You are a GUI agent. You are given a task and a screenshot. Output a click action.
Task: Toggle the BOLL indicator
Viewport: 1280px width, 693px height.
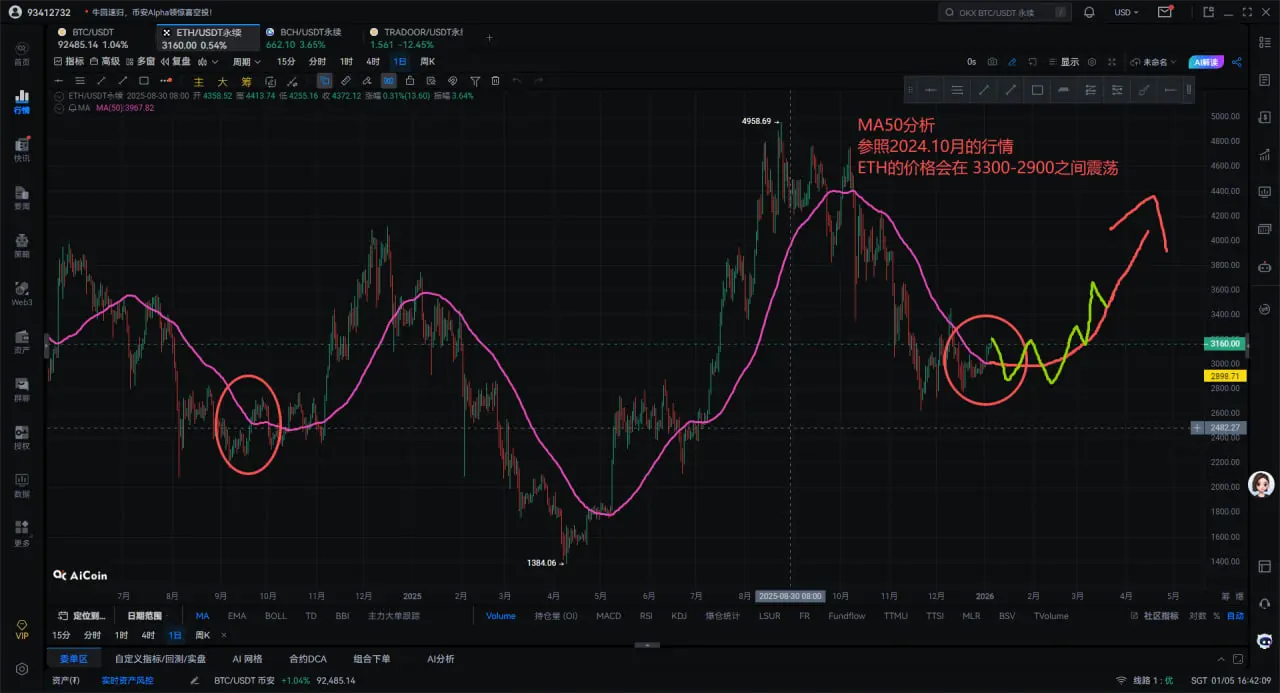point(275,616)
